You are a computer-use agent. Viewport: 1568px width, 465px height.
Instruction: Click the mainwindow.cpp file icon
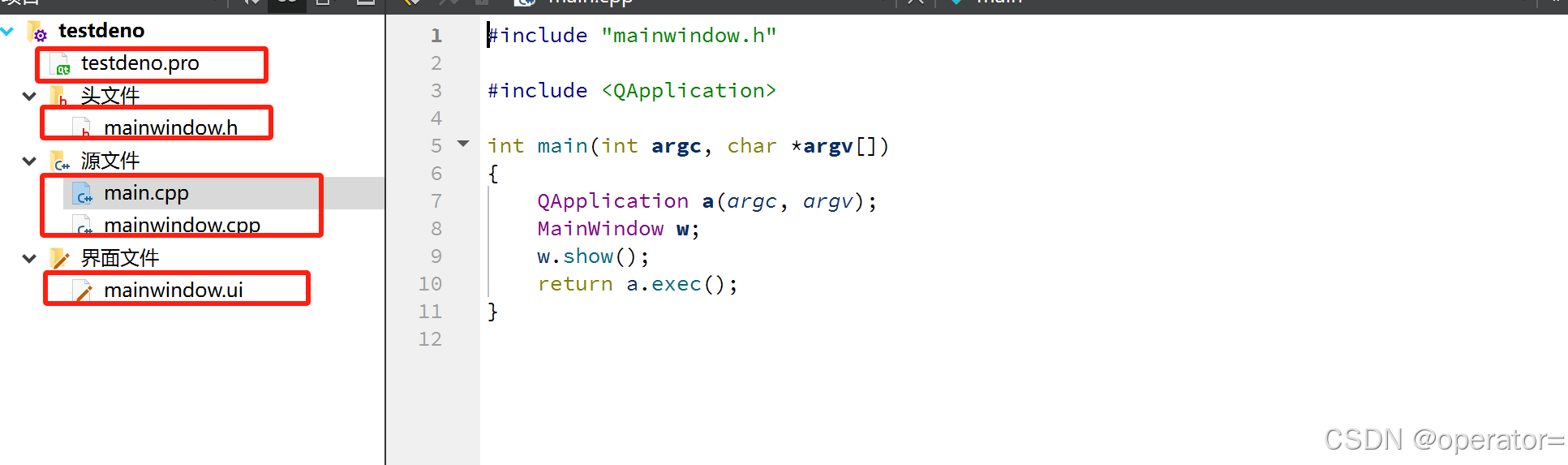[83, 225]
